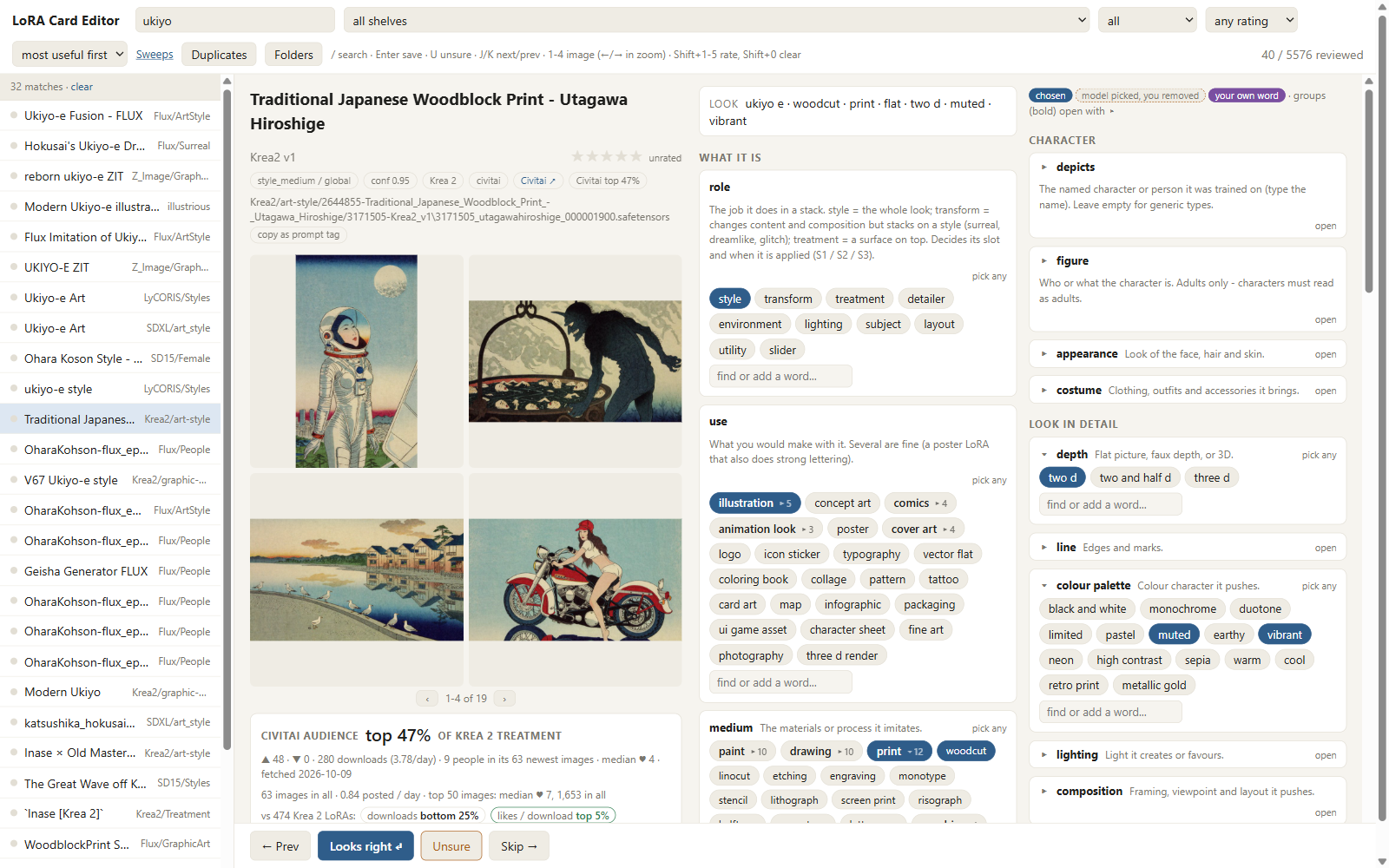Toggle the 'muted' colour palette tag
Image resolution: width=1389 pixels, height=868 pixels.
click(x=1174, y=635)
